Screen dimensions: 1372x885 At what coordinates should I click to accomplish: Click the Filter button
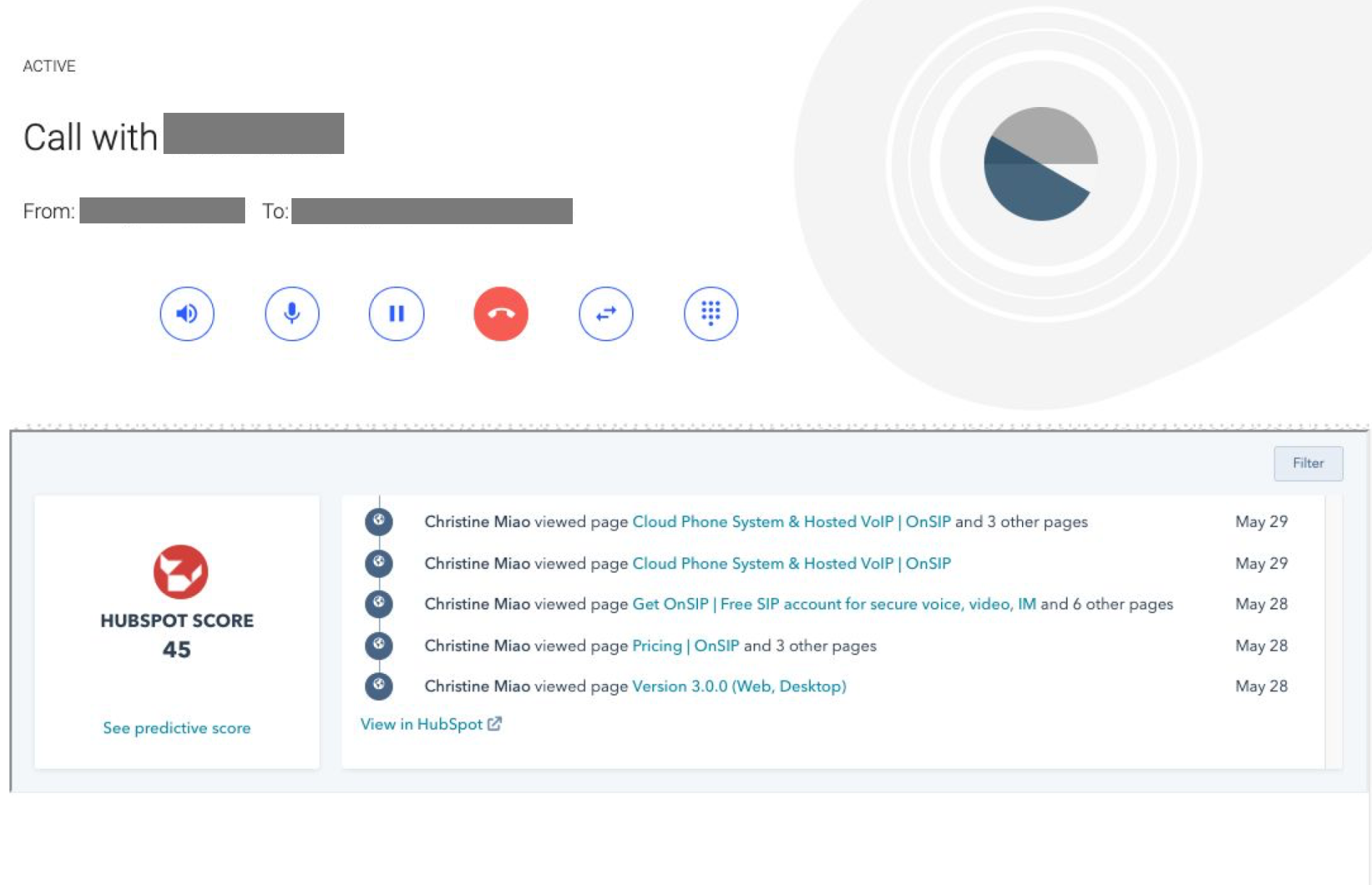pos(1308,463)
